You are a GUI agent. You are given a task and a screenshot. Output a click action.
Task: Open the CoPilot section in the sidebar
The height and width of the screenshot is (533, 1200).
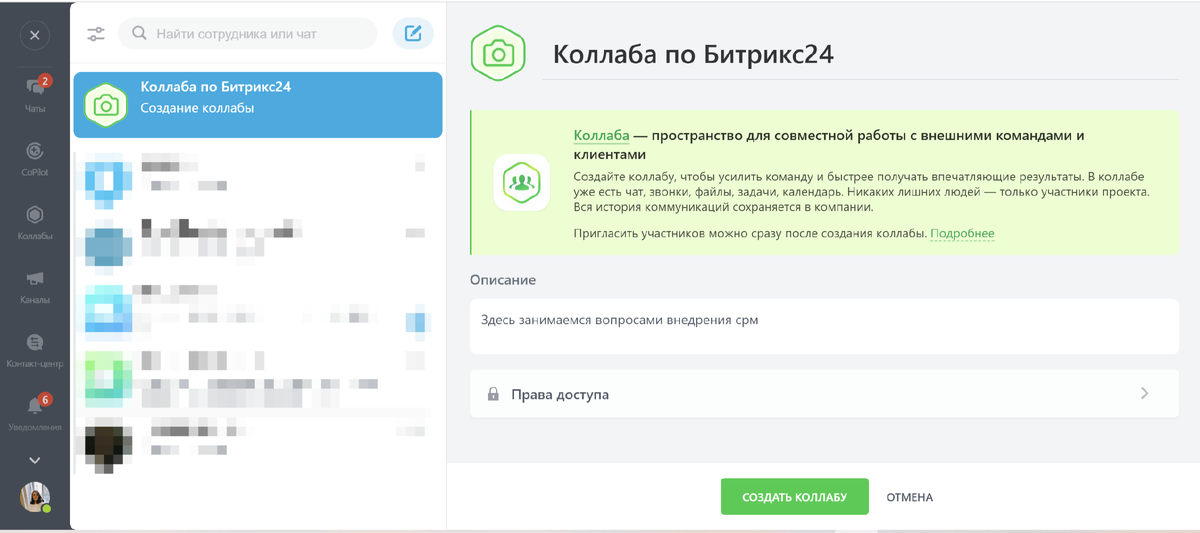pyautogui.click(x=35, y=158)
